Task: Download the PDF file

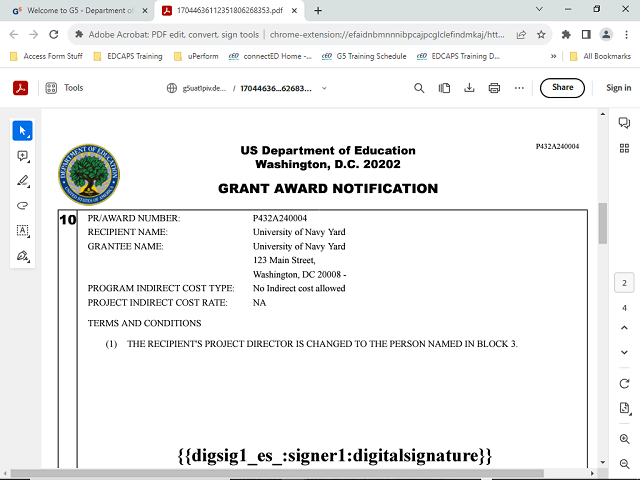Action: coord(469,88)
